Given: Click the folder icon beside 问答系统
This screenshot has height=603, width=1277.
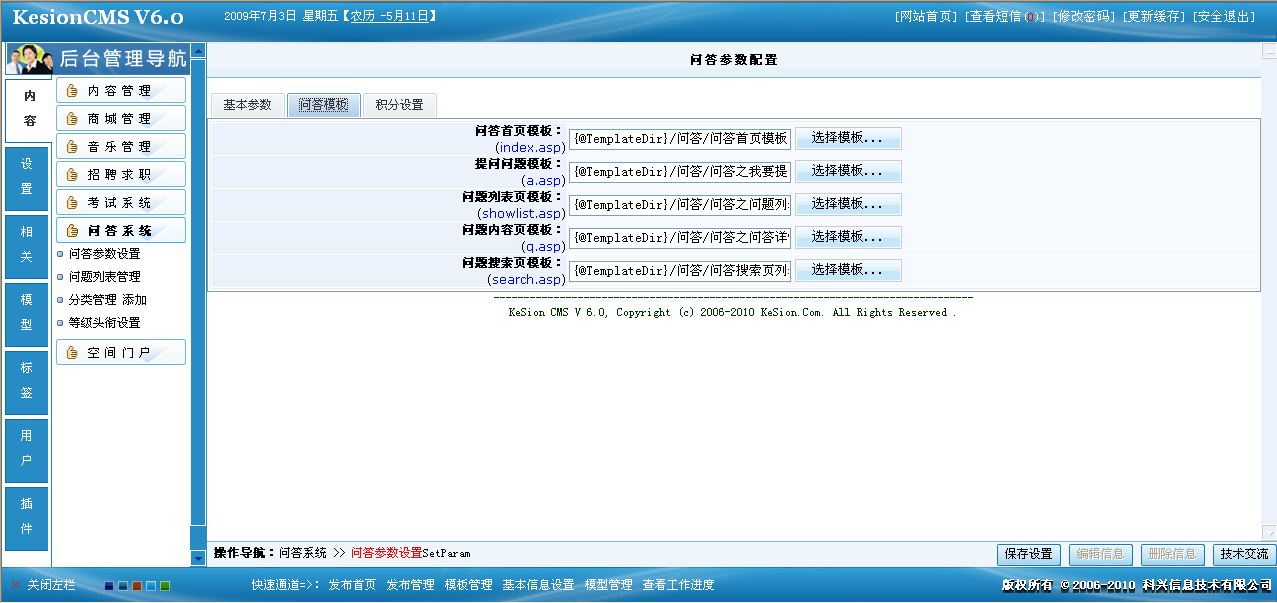Looking at the screenshot, I should pyautogui.click(x=74, y=229).
